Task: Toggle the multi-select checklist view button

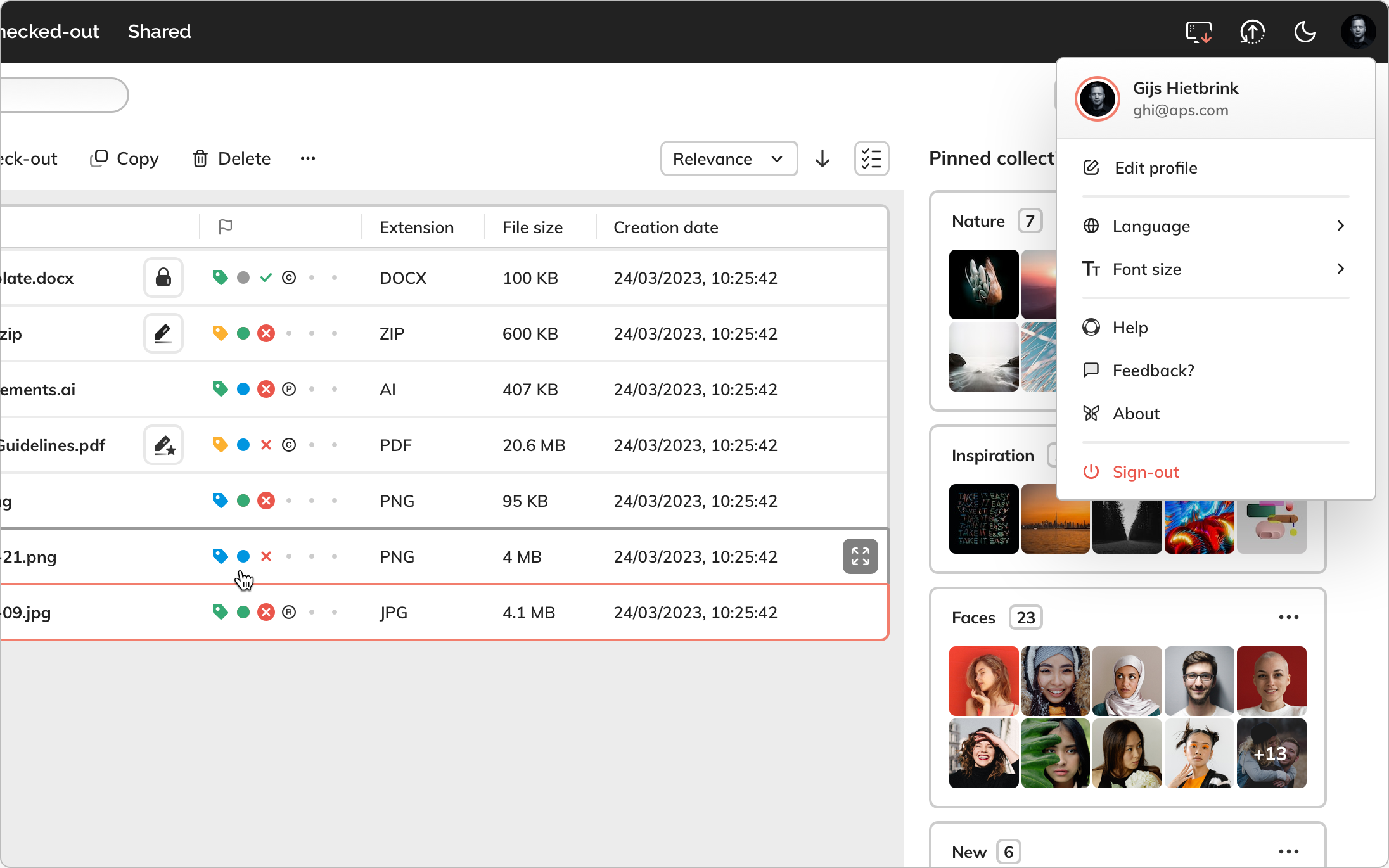Action: (x=871, y=158)
